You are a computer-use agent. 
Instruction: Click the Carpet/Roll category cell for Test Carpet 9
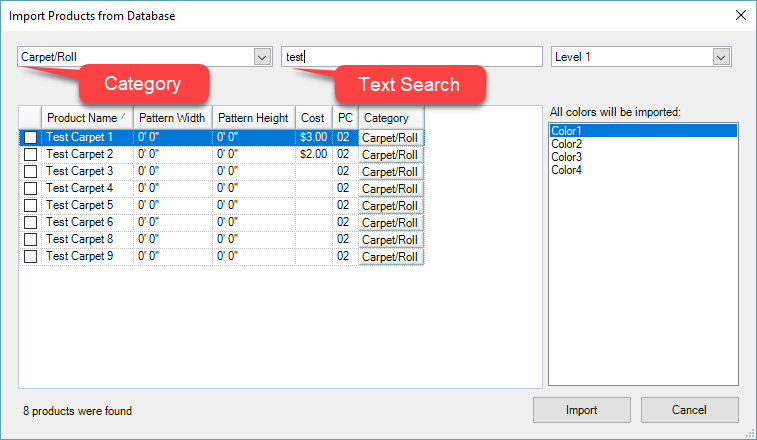click(x=391, y=256)
